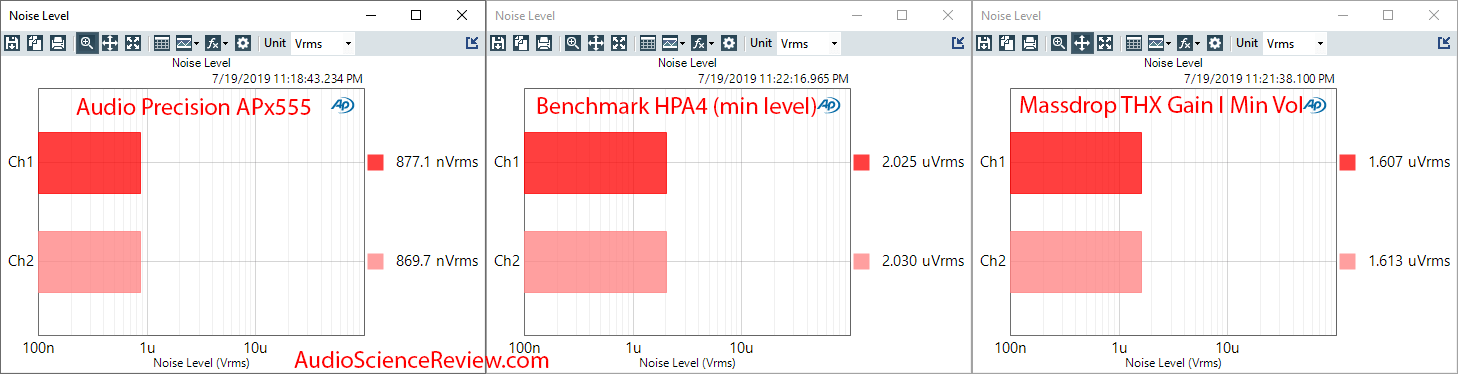Save data in Benchmark HPA4 window
This screenshot has width=1458, height=374.
(498, 43)
